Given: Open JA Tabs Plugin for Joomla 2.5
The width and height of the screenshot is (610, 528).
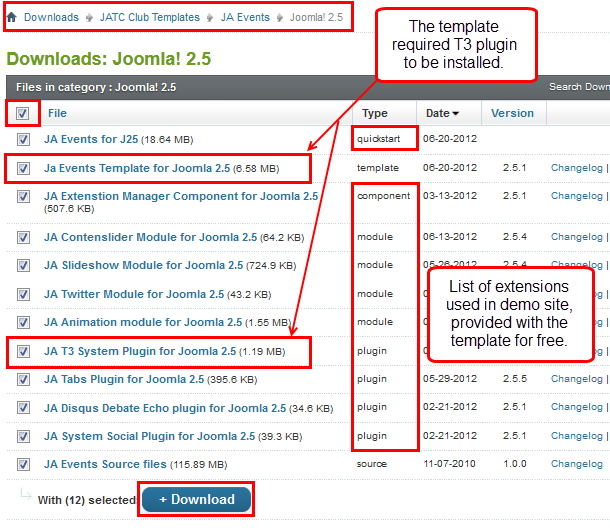Looking at the screenshot, I should click(x=124, y=379).
